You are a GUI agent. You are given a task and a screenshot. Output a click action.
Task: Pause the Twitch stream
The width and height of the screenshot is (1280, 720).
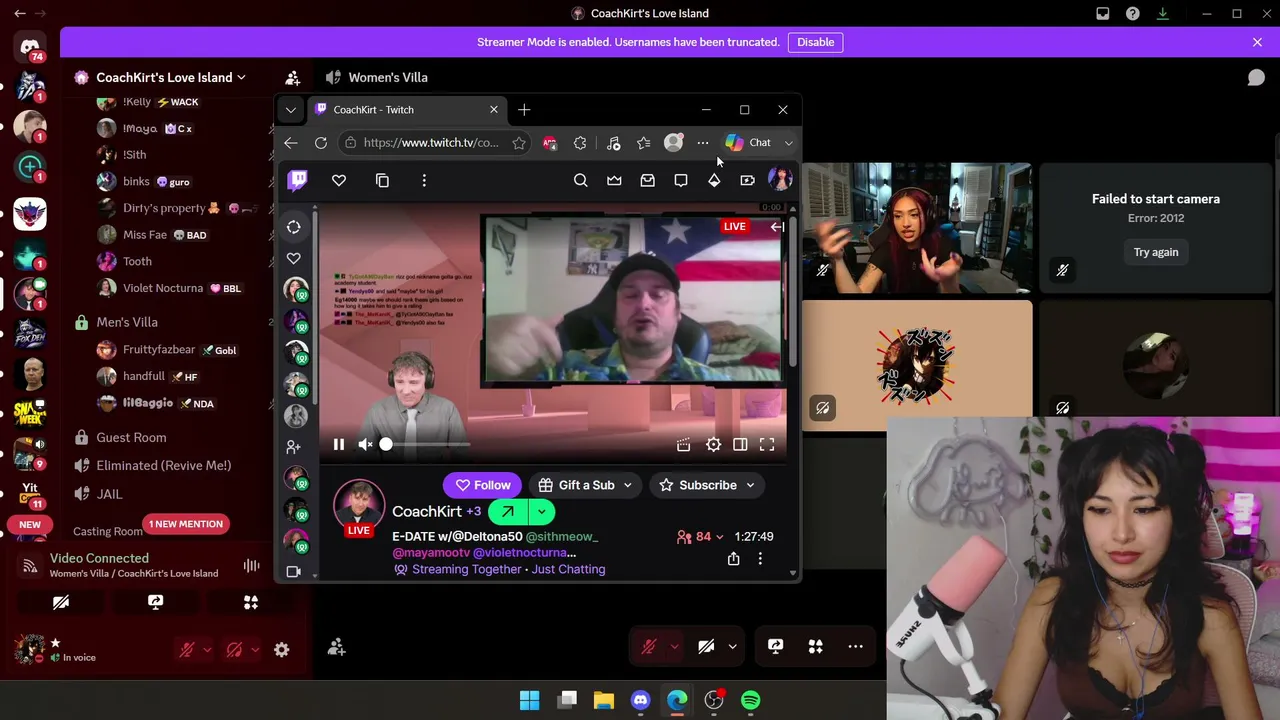(x=339, y=445)
